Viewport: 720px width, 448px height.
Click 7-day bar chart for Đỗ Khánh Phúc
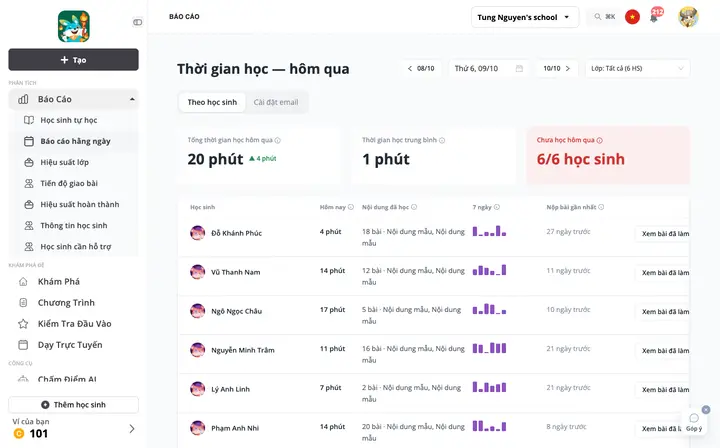(489, 231)
